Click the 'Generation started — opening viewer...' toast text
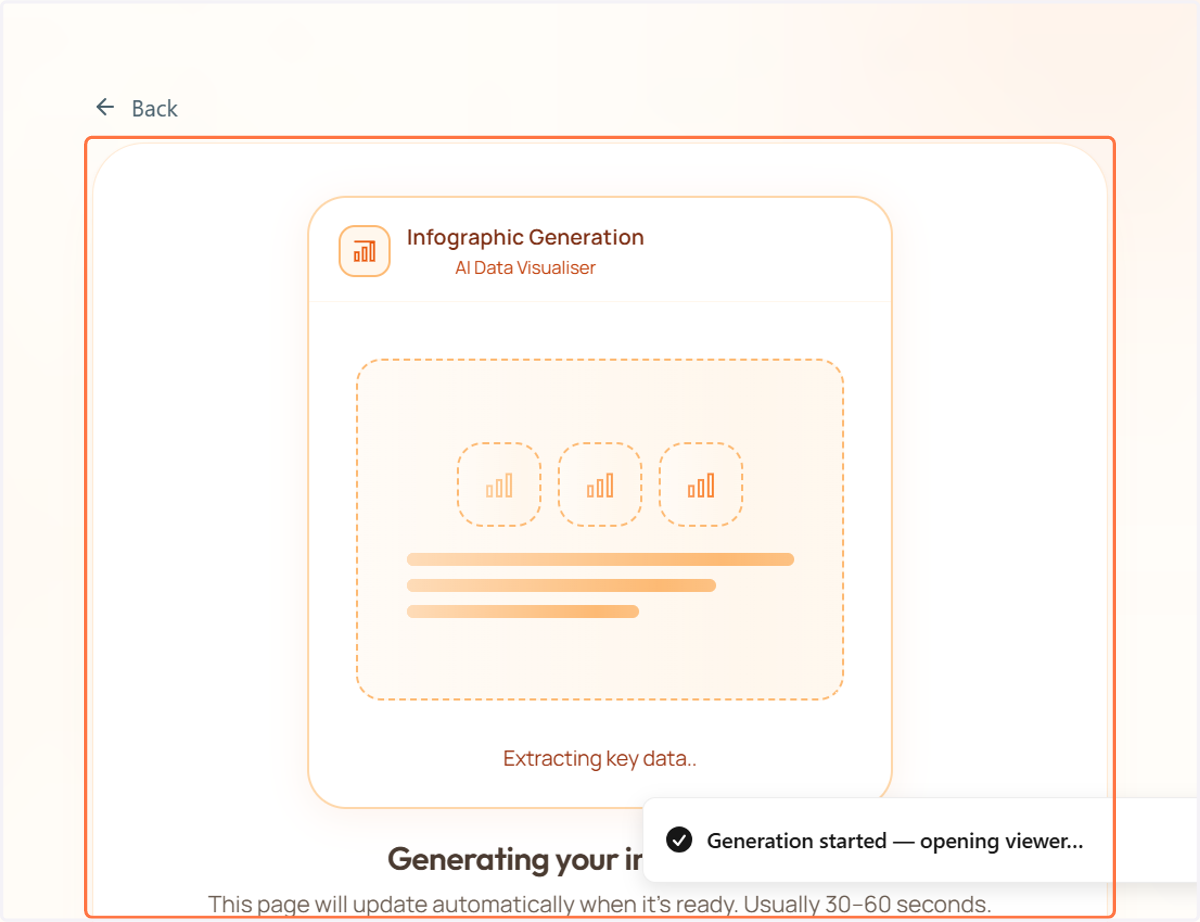This screenshot has height=922, width=1200. tap(895, 841)
